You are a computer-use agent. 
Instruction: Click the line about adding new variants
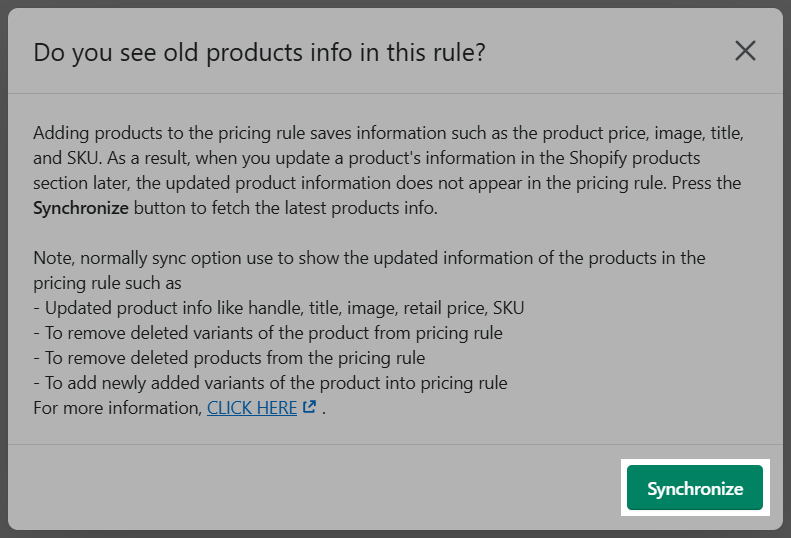point(270,383)
